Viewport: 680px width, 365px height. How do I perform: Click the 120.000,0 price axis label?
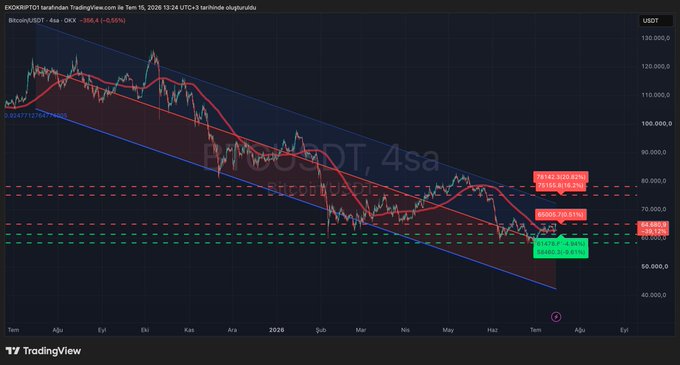coord(655,66)
